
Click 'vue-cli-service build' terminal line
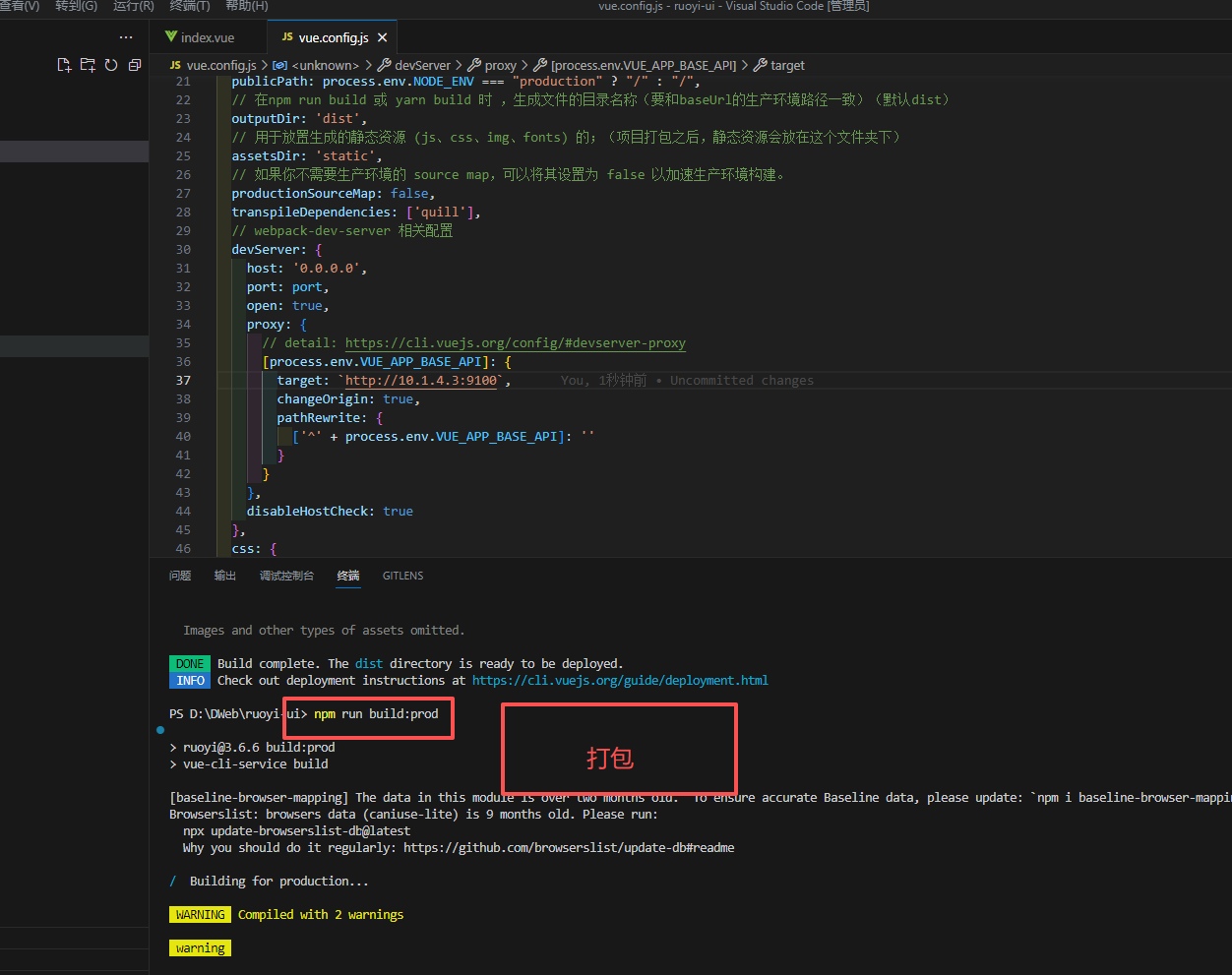point(256,763)
